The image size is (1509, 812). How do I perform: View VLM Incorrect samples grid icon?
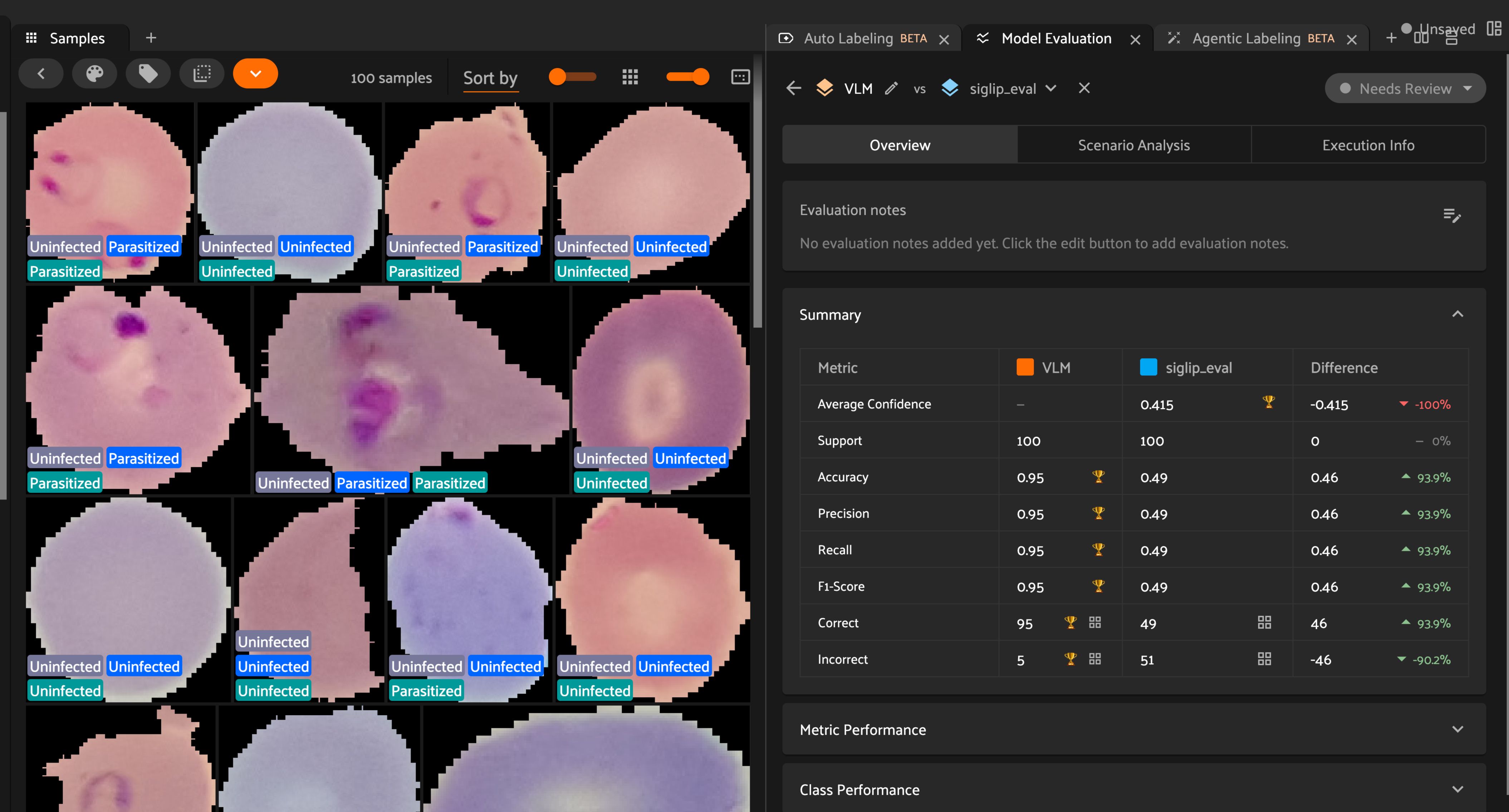pyautogui.click(x=1095, y=659)
